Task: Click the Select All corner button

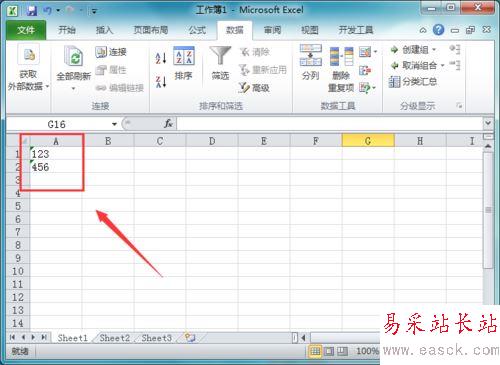Action: [19, 141]
